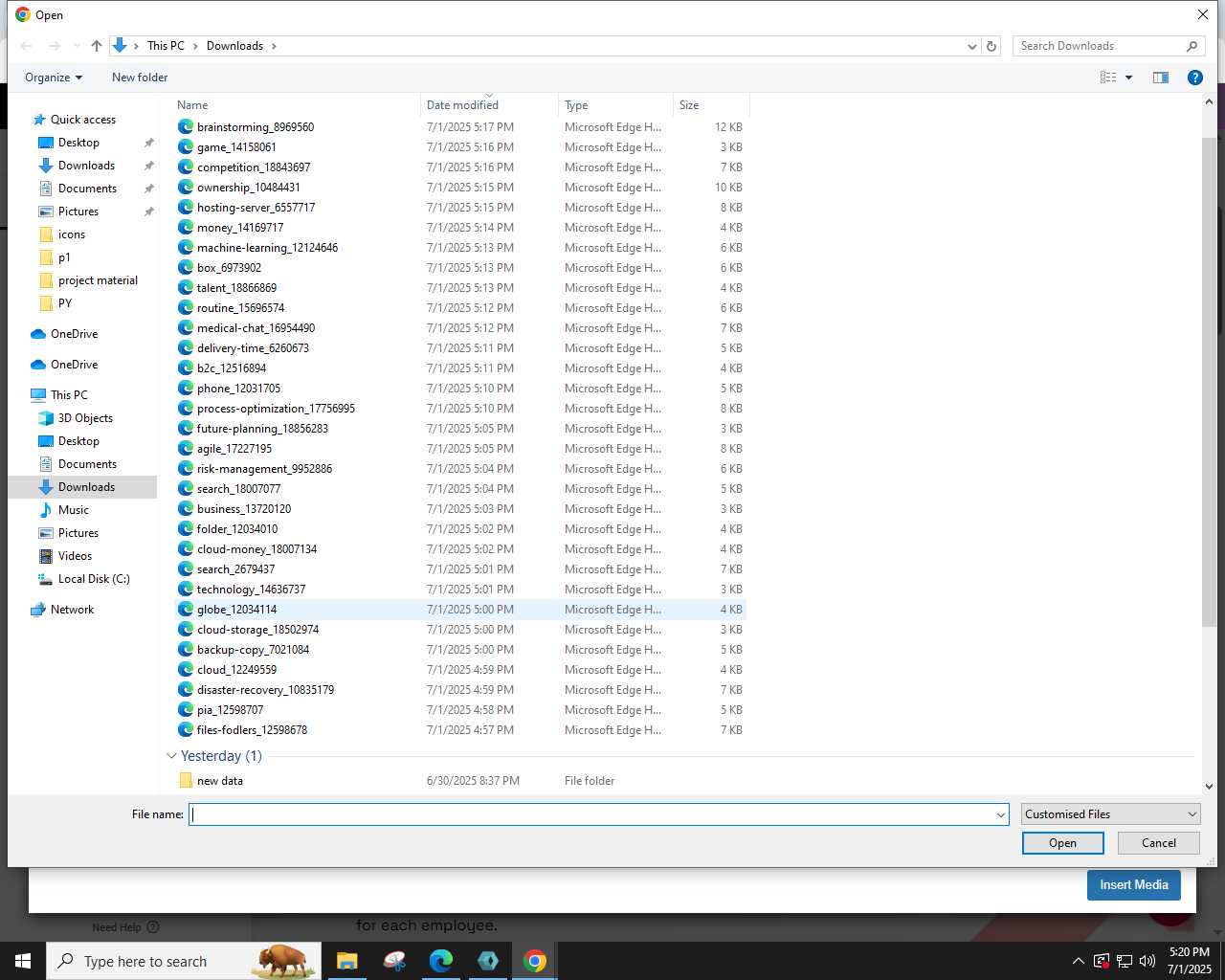Click the taskbar search box
Viewport: 1225px width, 980px height.
tap(182, 961)
